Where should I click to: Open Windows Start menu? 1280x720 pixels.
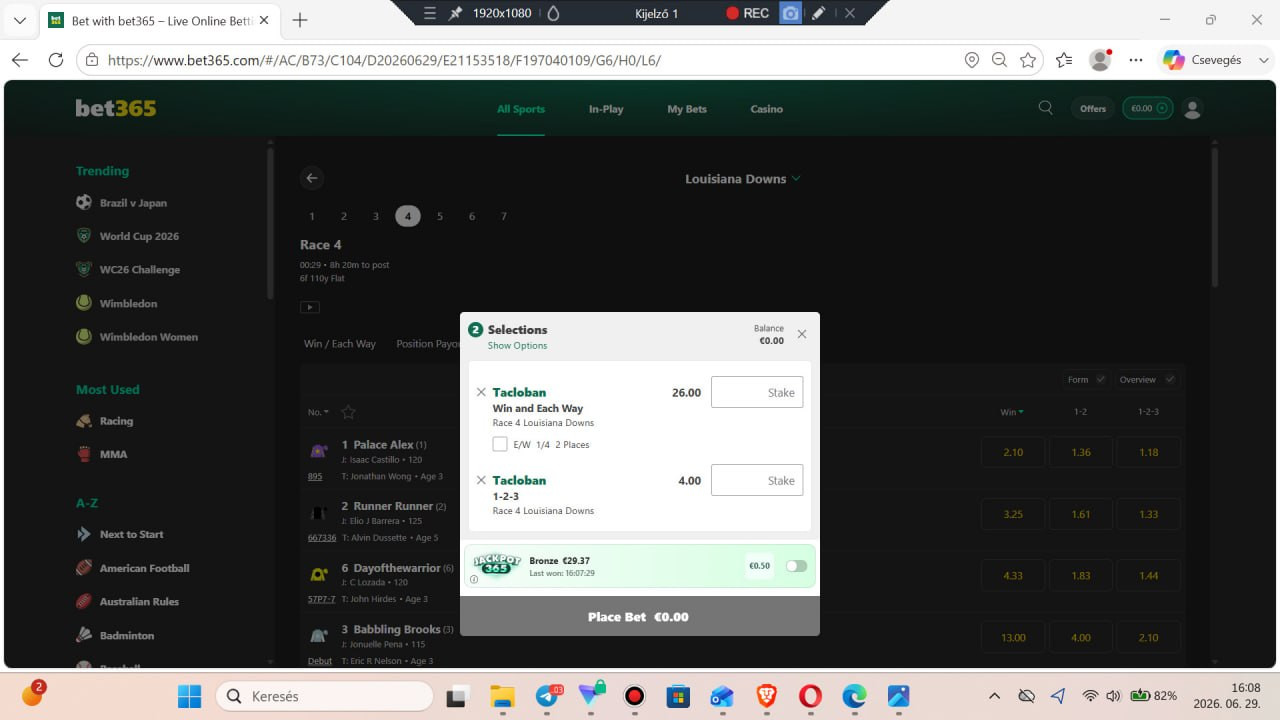click(189, 696)
